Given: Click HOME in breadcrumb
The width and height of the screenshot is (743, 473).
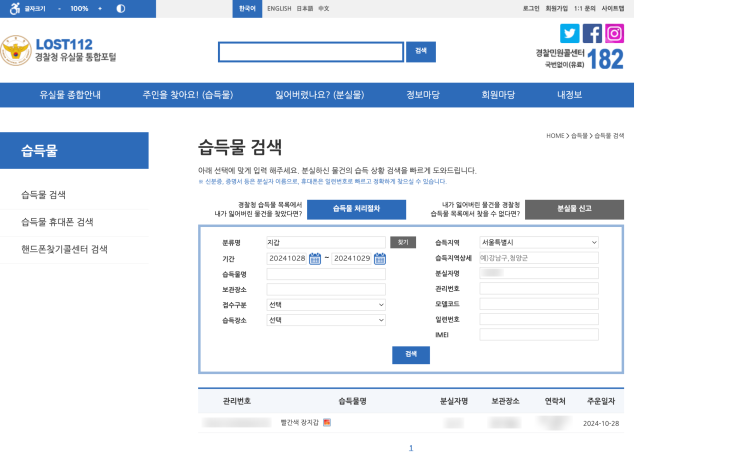Looking at the screenshot, I should (555, 136).
